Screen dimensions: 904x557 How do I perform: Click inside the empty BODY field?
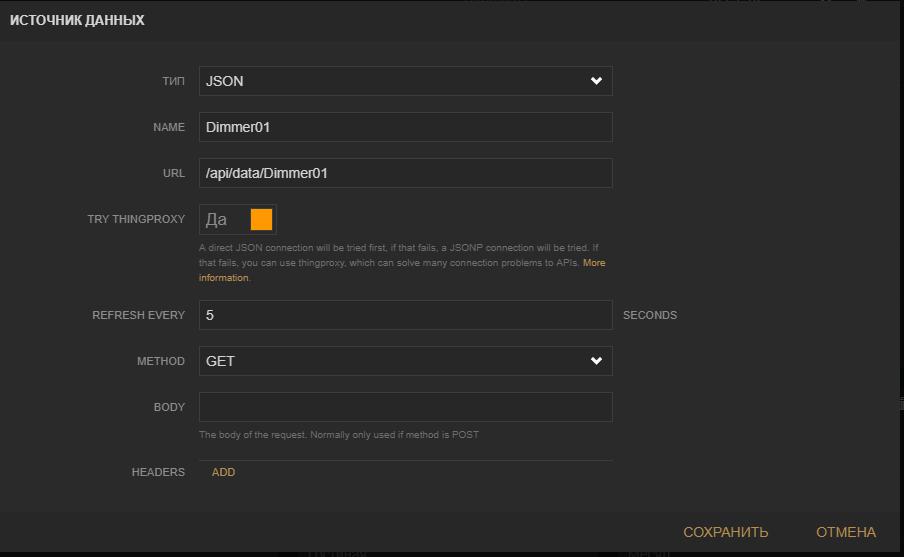pyautogui.click(x=405, y=407)
